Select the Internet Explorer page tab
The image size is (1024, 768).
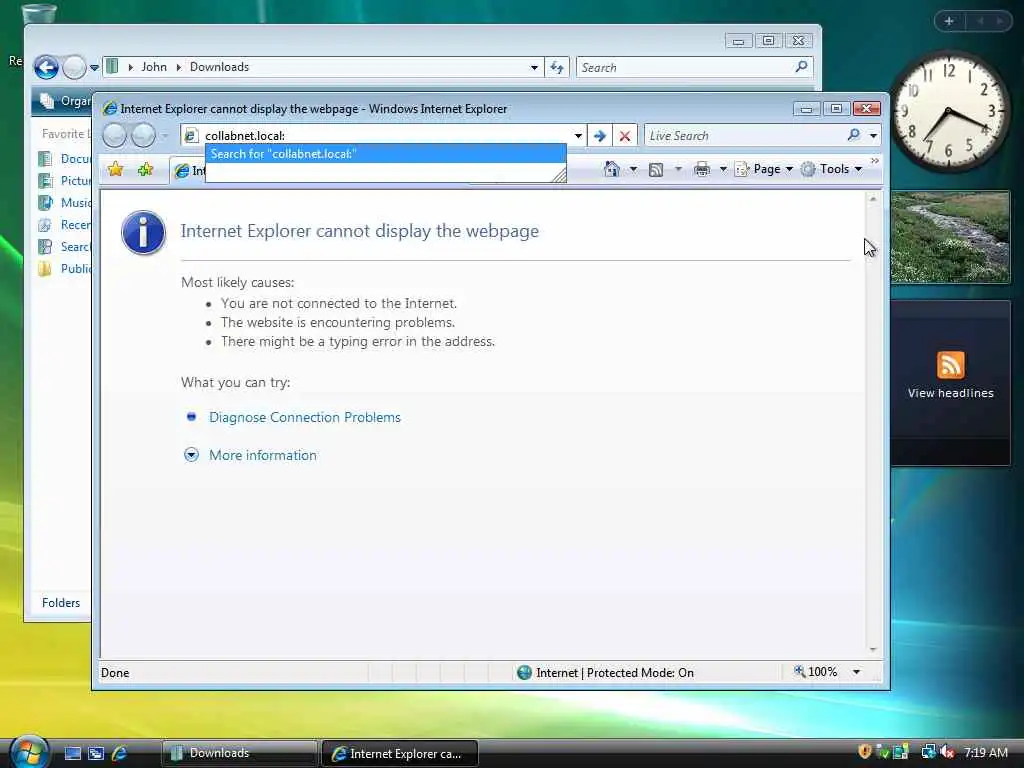[188, 170]
